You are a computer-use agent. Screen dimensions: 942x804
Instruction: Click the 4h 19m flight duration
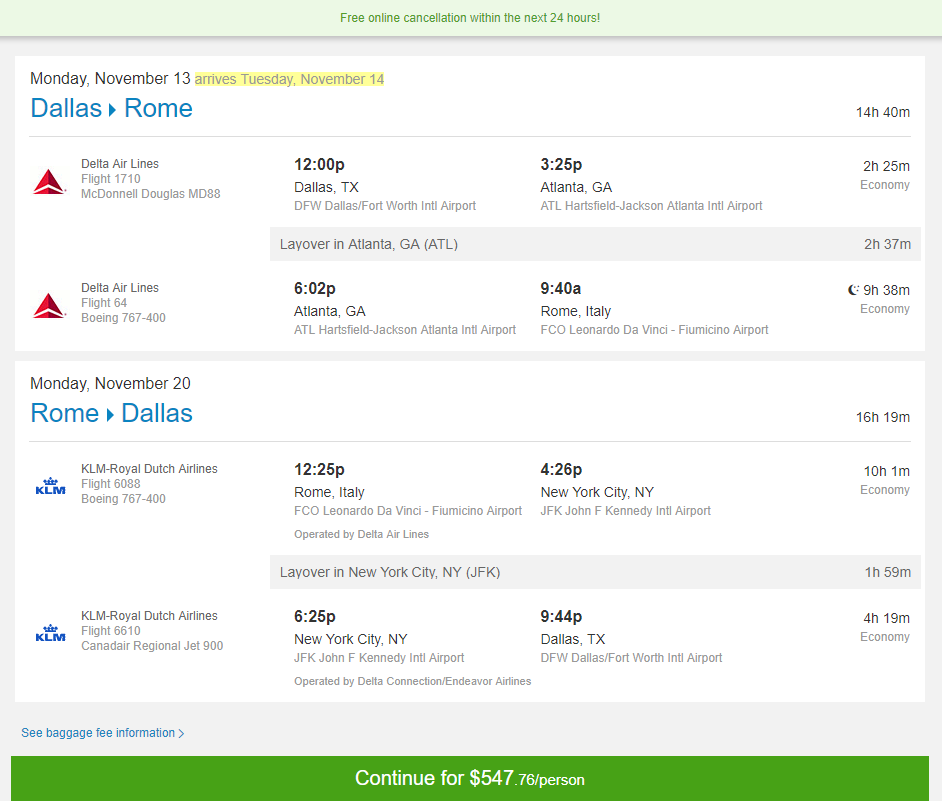pyautogui.click(x=886, y=619)
